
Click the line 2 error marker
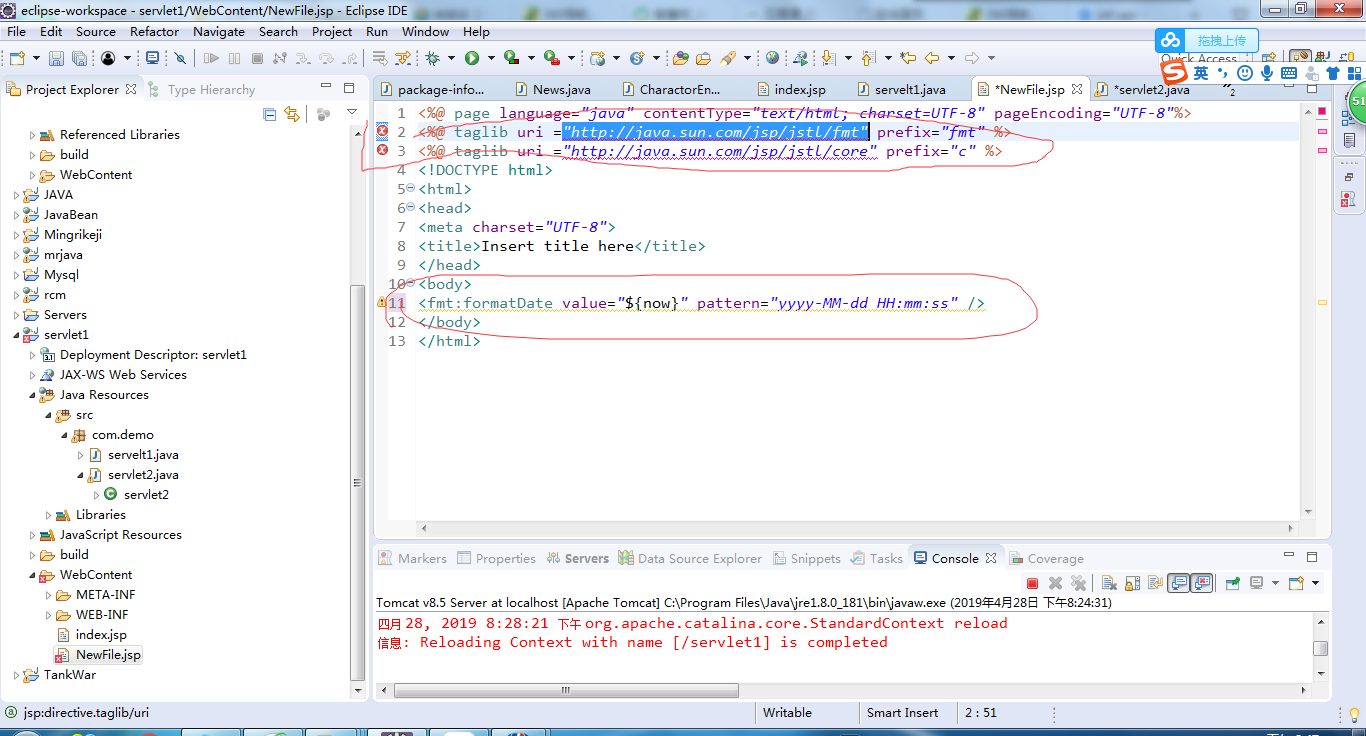point(382,132)
